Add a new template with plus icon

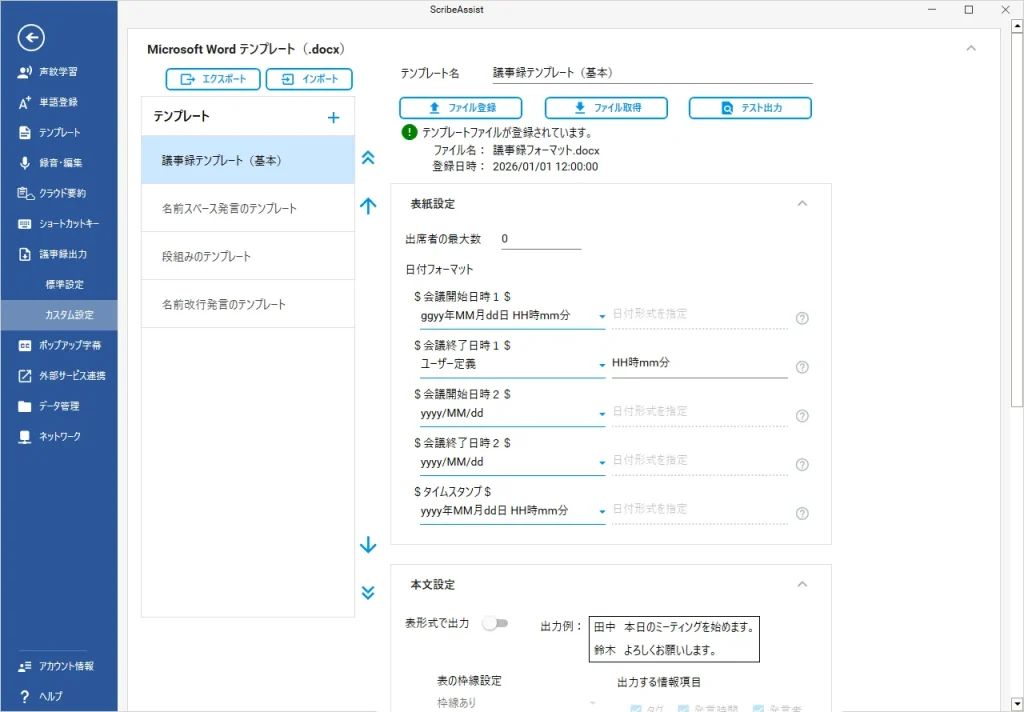(x=334, y=118)
